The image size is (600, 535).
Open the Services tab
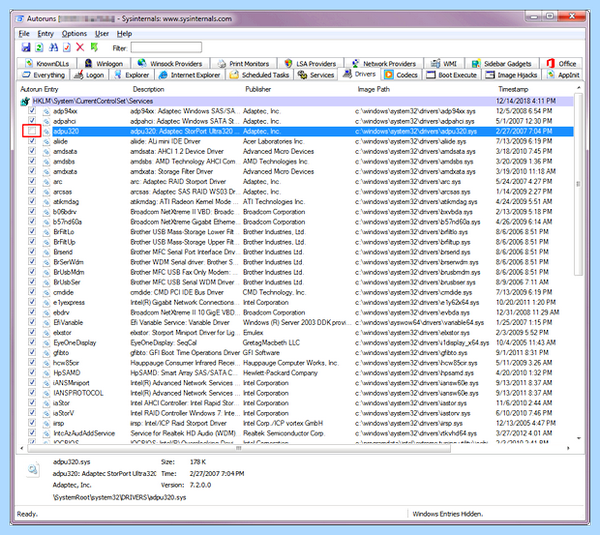pyautogui.click(x=316, y=75)
